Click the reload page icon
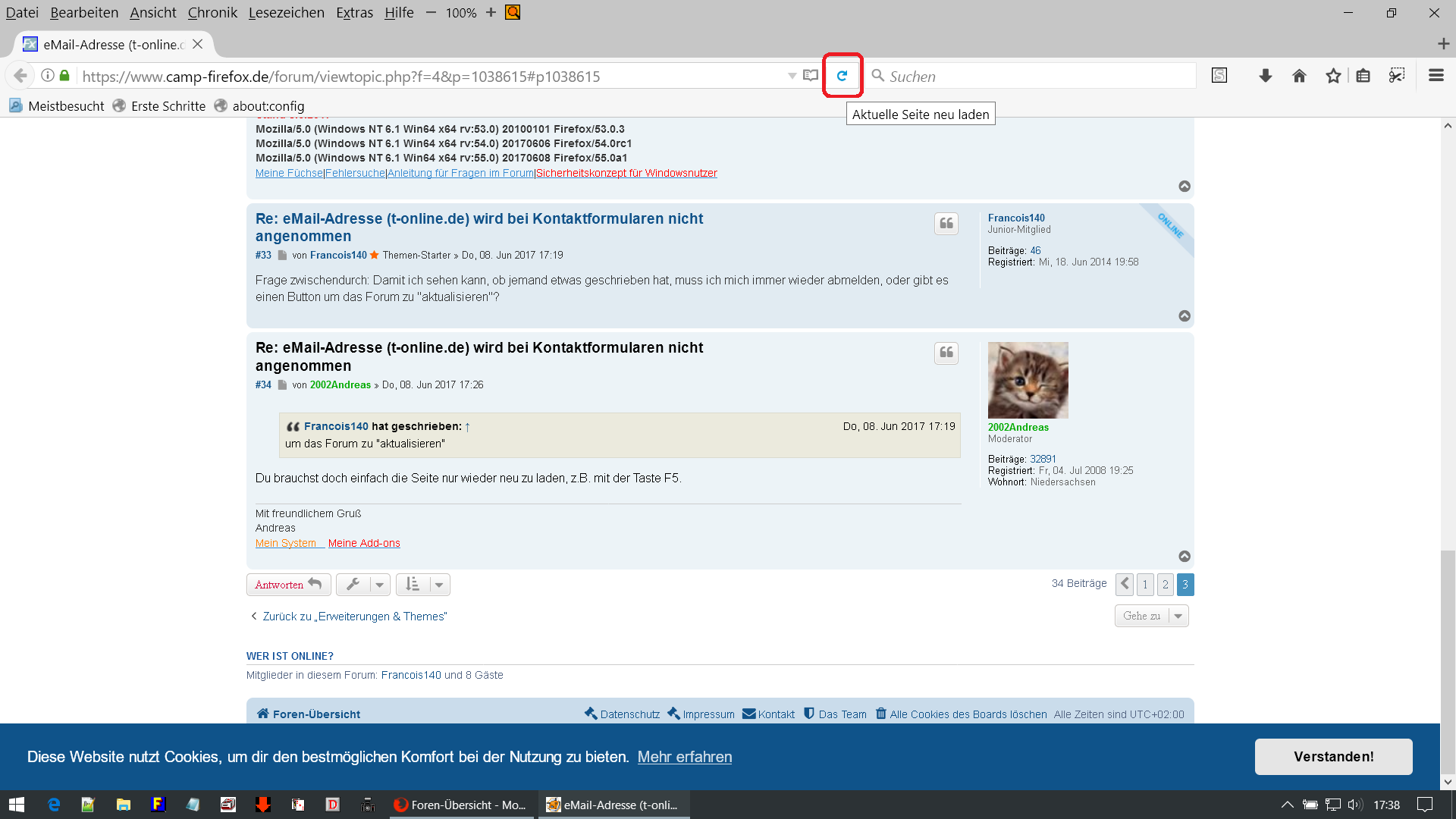This screenshot has height=819, width=1456. pos(842,76)
